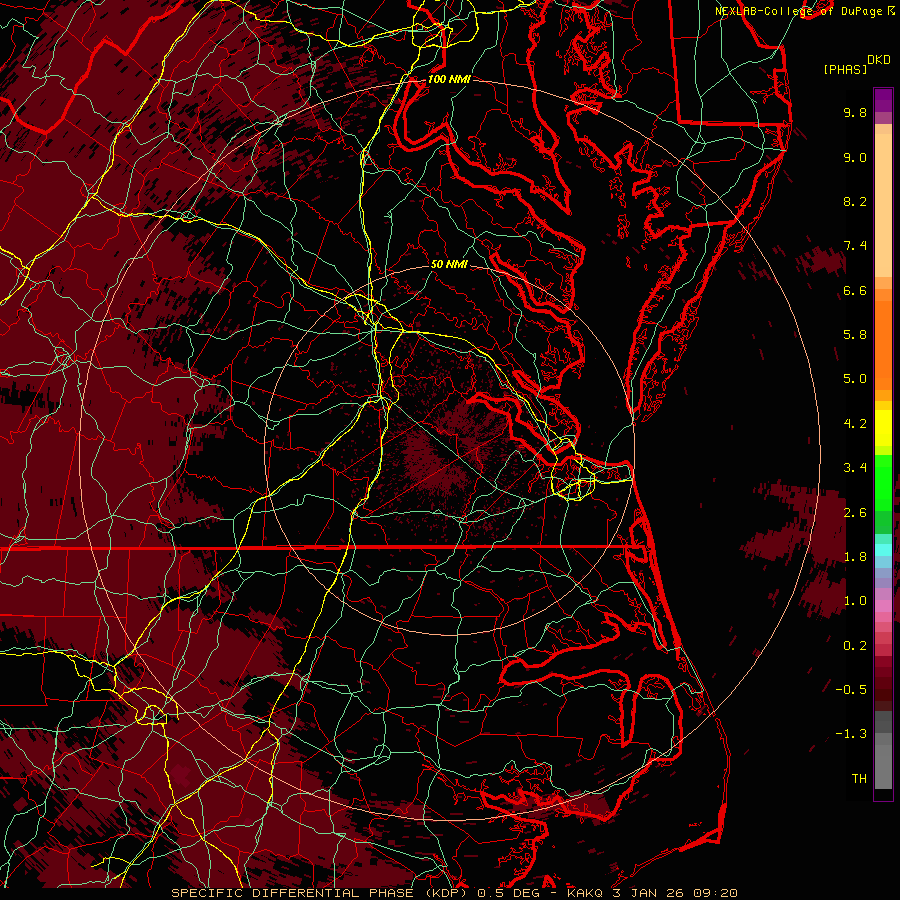Click the [PHAS] units label
The height and width of the screenshot is (900, 900).
click(845, 69)
